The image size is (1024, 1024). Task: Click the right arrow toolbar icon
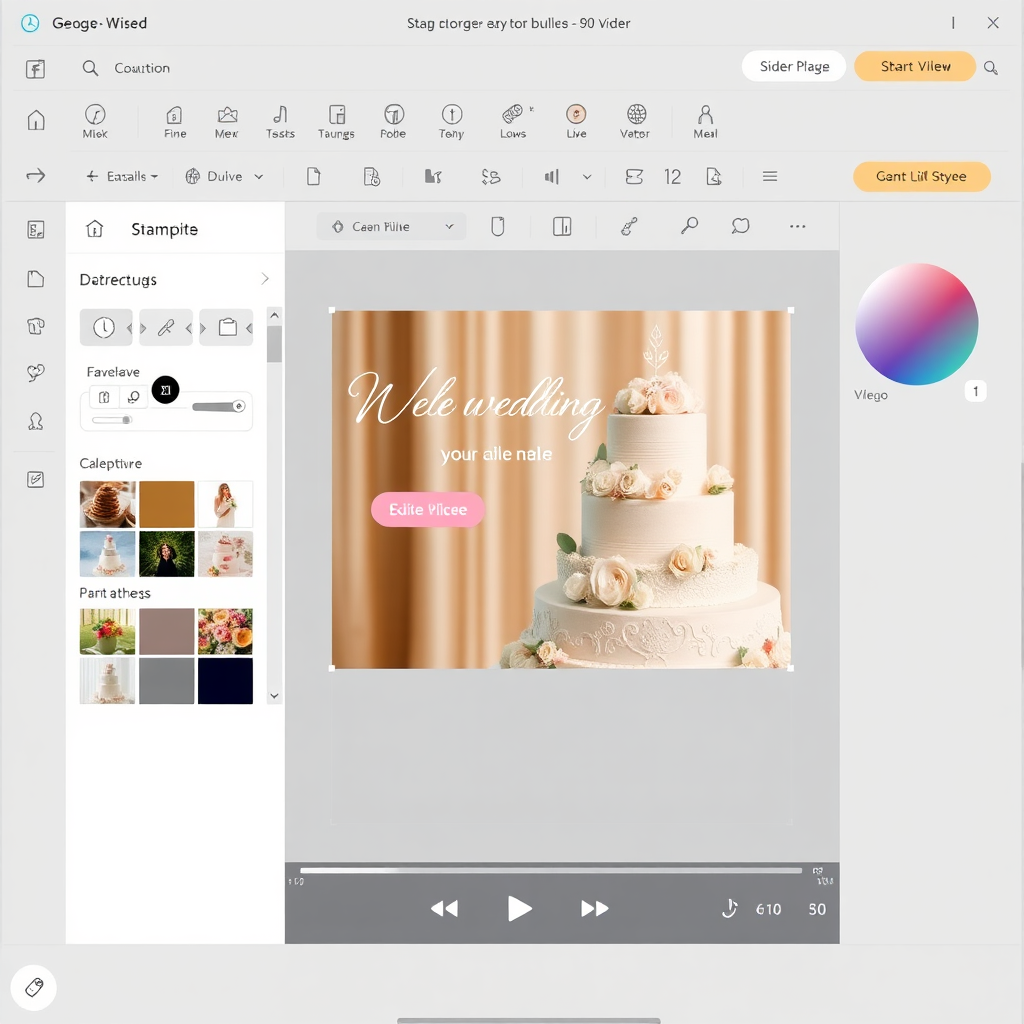click(36, 176)
